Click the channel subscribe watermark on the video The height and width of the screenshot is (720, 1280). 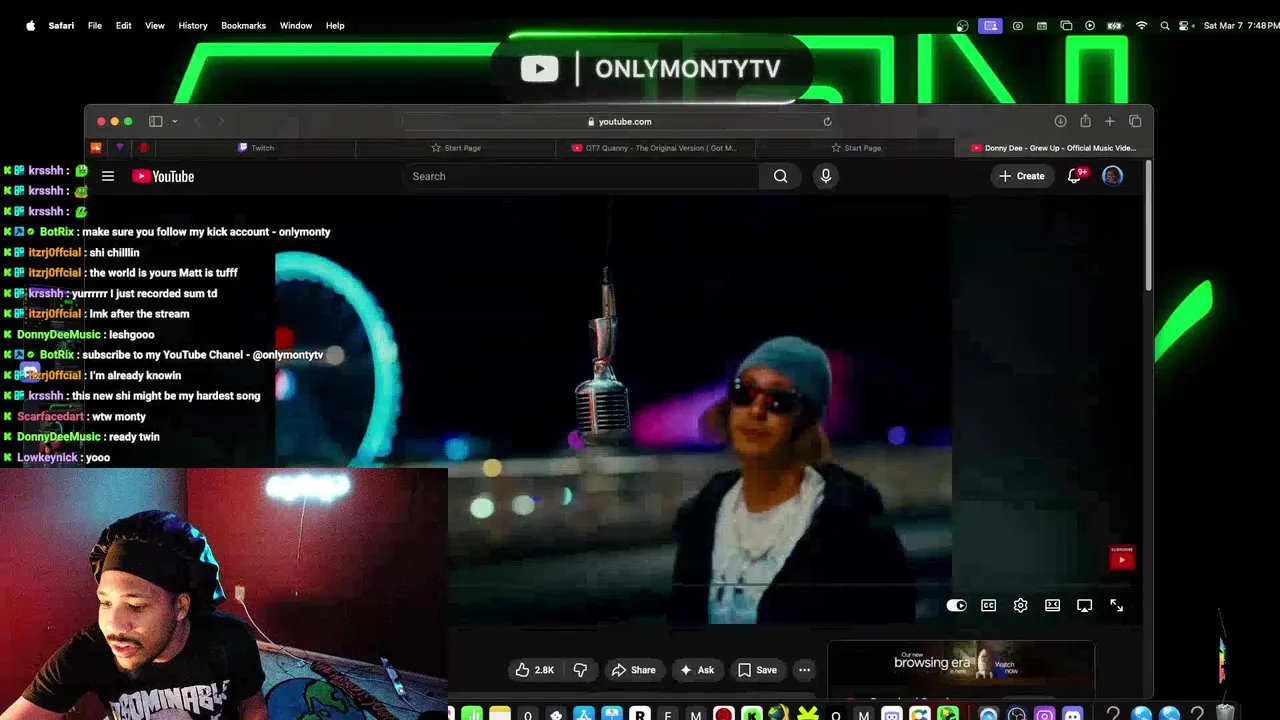[1122, 557]
